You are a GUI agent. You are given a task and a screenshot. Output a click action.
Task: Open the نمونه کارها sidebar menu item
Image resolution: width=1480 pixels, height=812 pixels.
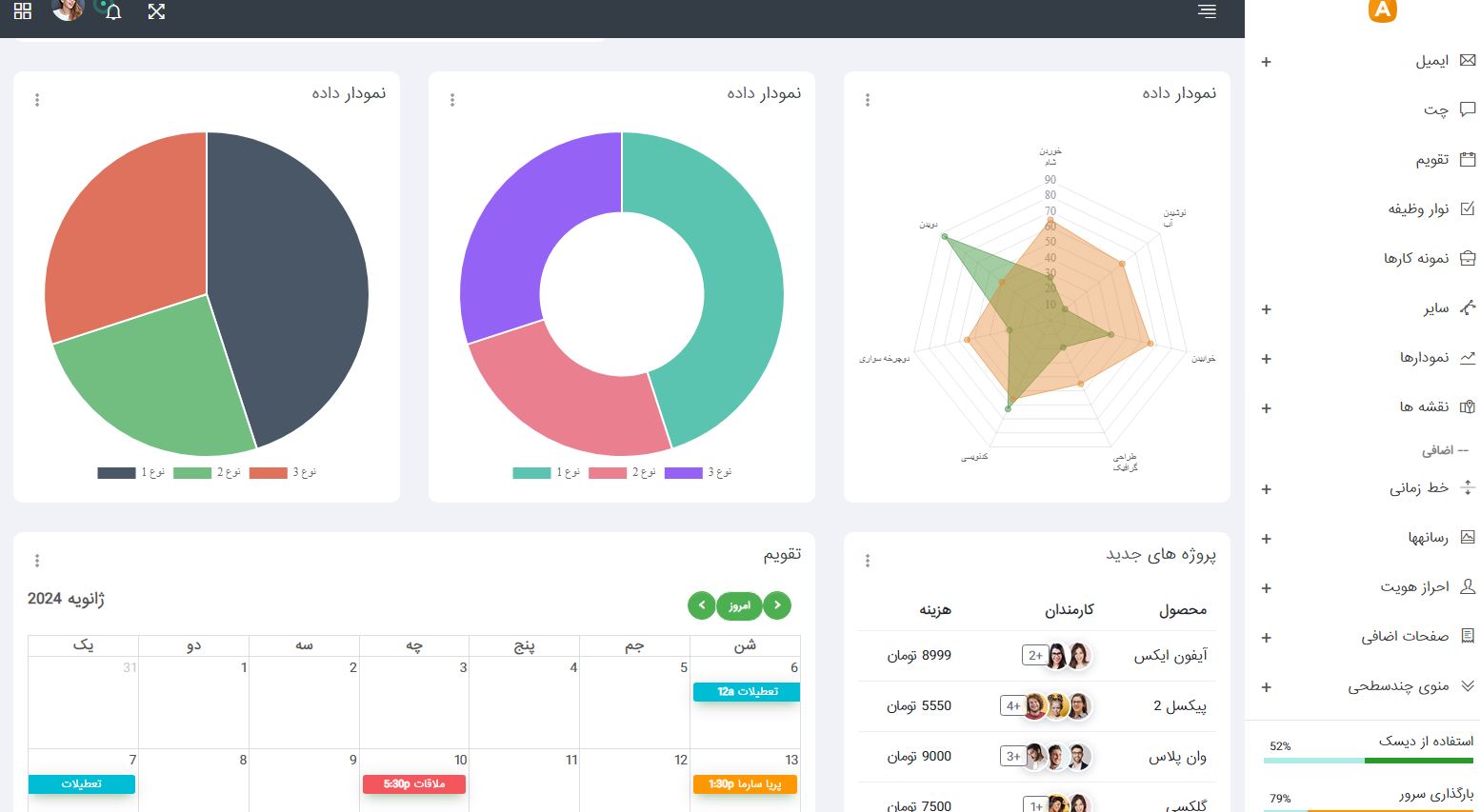pyautogui.click(x=1416, y=258)
